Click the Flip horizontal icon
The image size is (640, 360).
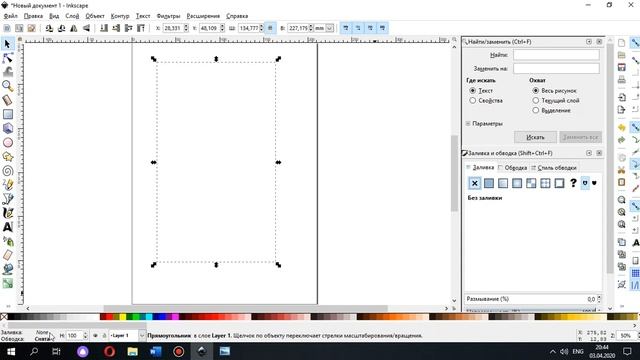74,28
